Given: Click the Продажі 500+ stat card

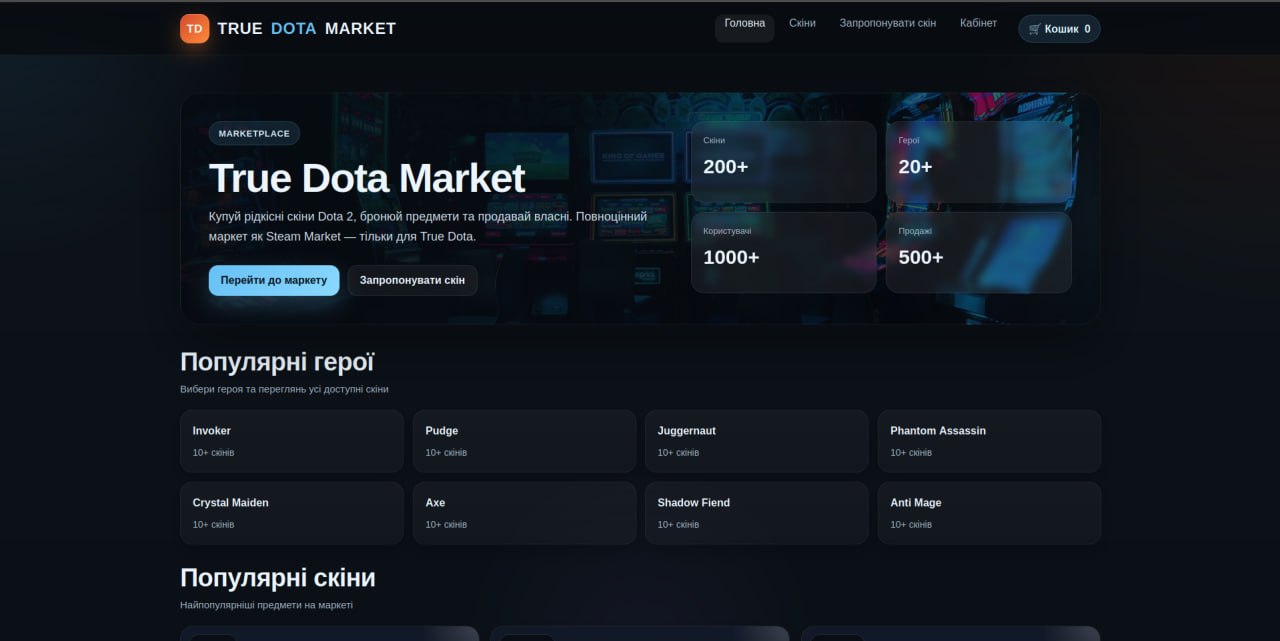Looking at the screenshot, I should pos(979,252).
